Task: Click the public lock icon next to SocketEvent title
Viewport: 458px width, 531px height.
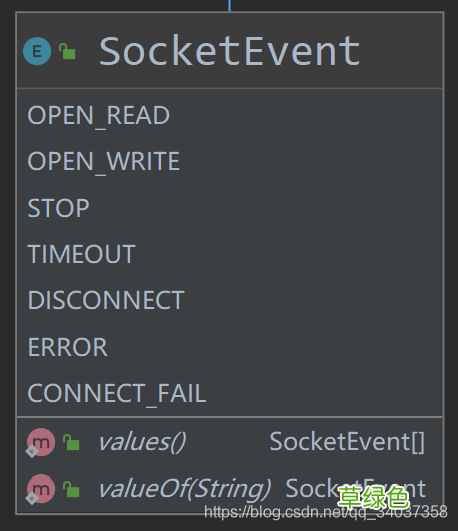Action: tap(67, 51)
